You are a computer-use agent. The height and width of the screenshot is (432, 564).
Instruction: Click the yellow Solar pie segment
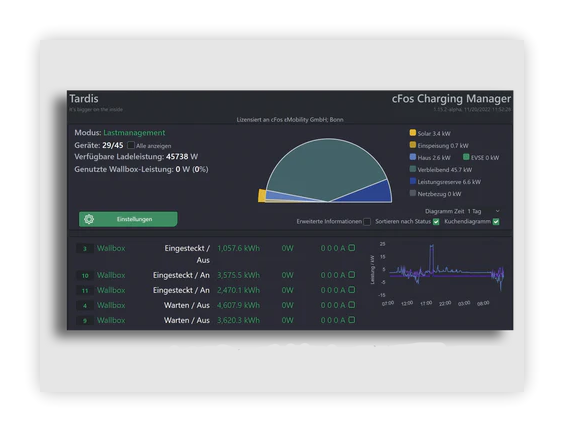pos(262,196)
